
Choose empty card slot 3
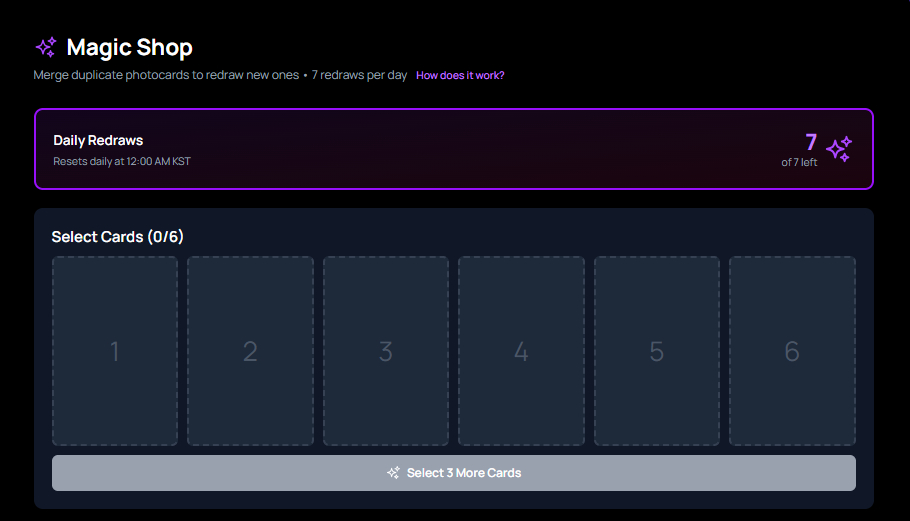tap(386, 351)
